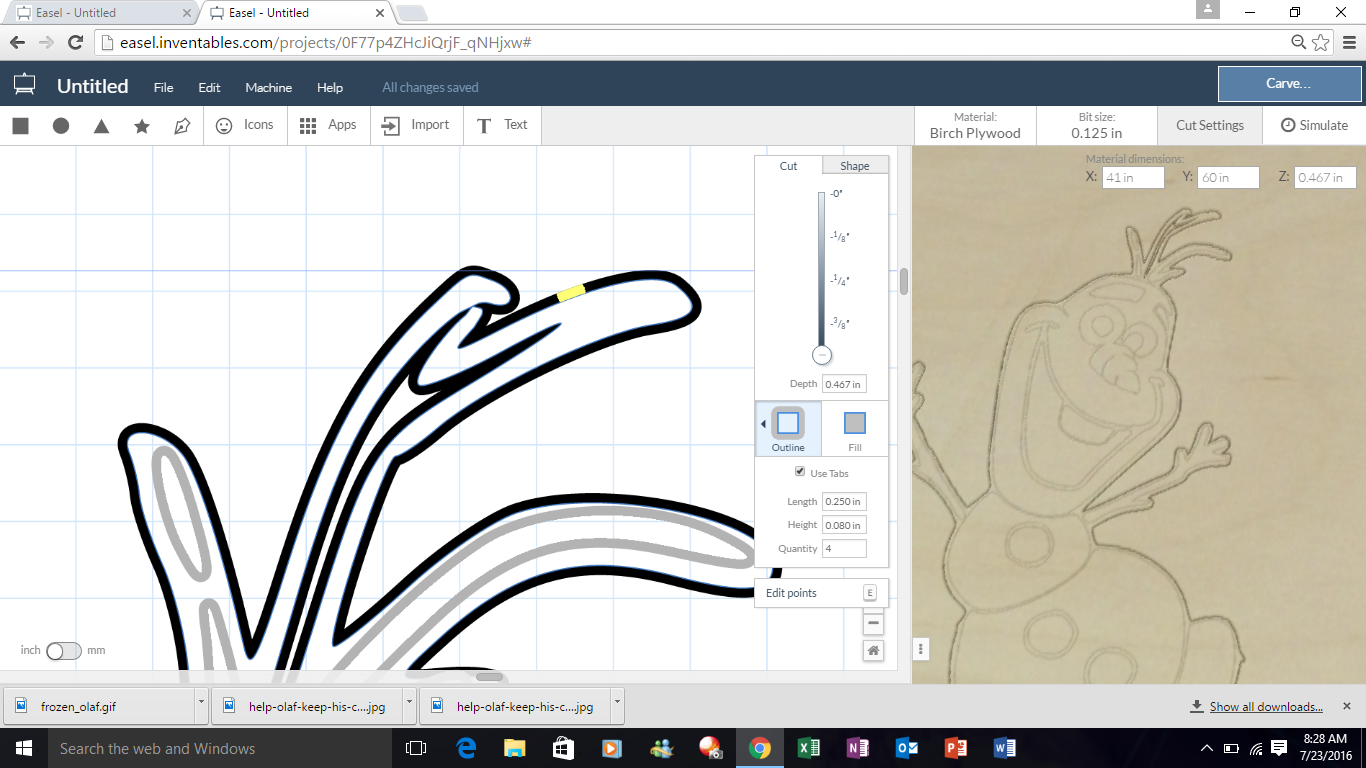Select the circle shape tool
1366x768 pixels.
tap(61, 126)
